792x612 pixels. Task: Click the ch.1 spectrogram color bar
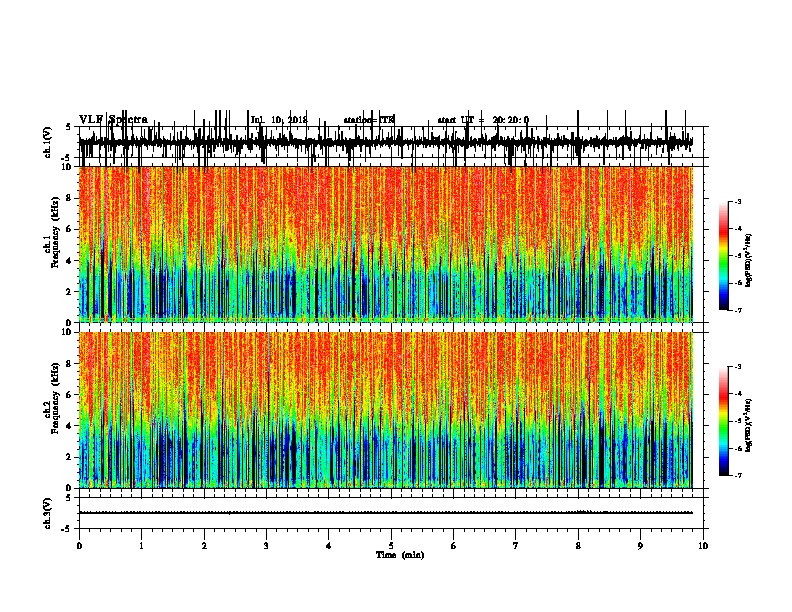[x=724, y=256]
